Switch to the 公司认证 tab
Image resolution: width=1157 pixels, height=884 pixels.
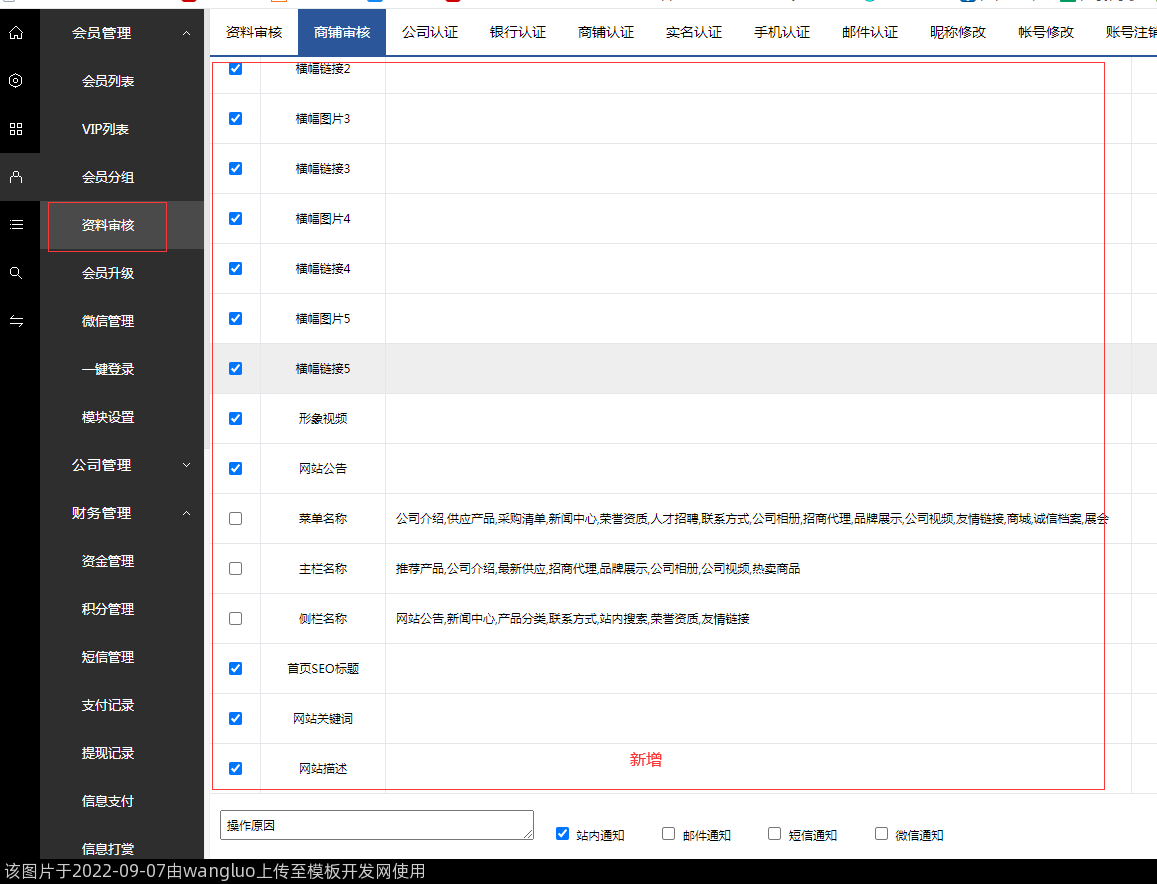(x=430, y=32)
